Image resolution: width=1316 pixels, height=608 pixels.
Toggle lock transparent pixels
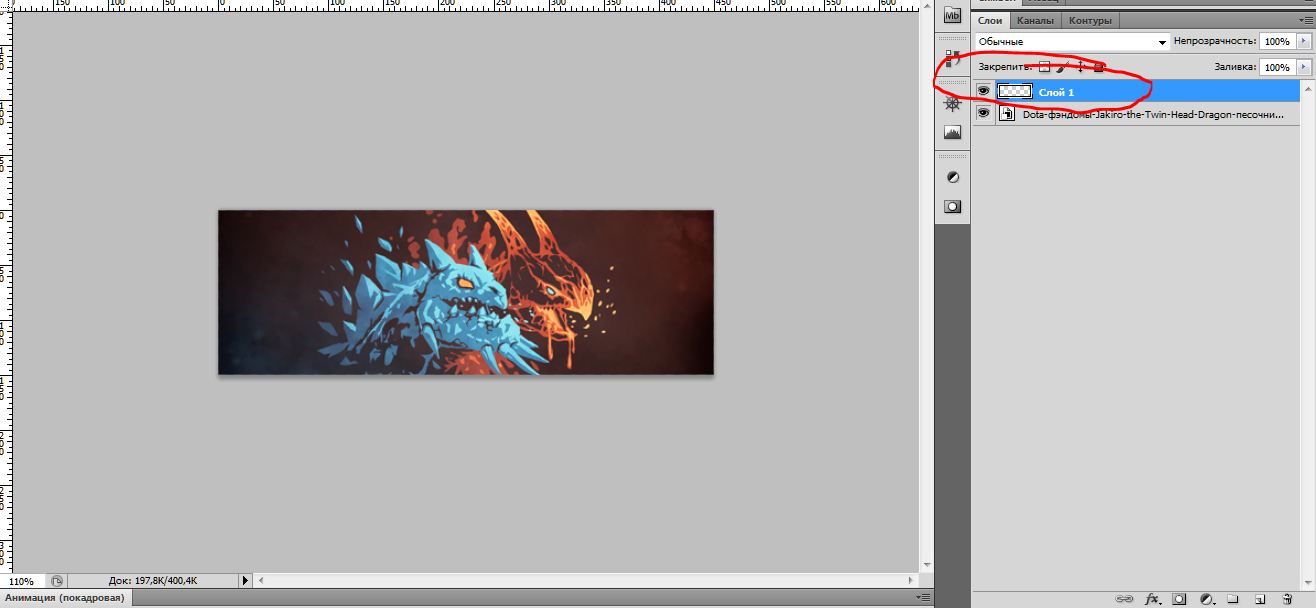click(1044, 67)
